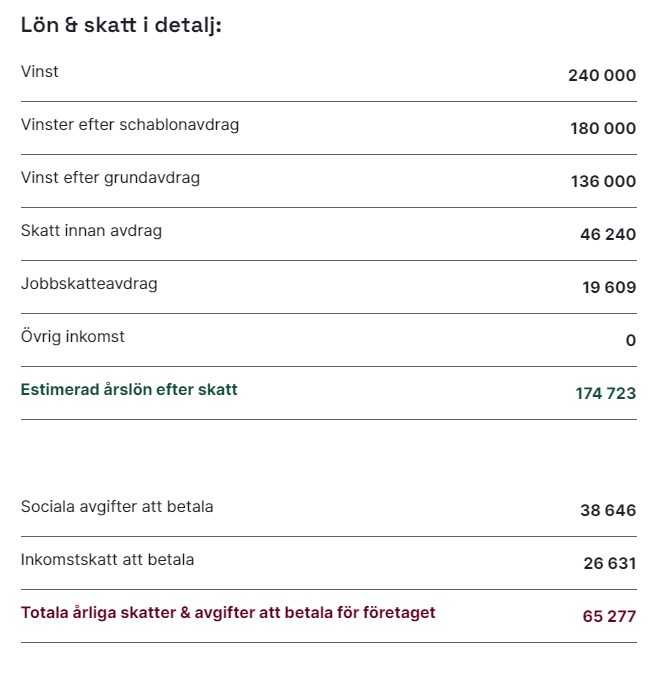Select the green 174 723 amount
Screen dimensions: 657x683
pos(605,394)
